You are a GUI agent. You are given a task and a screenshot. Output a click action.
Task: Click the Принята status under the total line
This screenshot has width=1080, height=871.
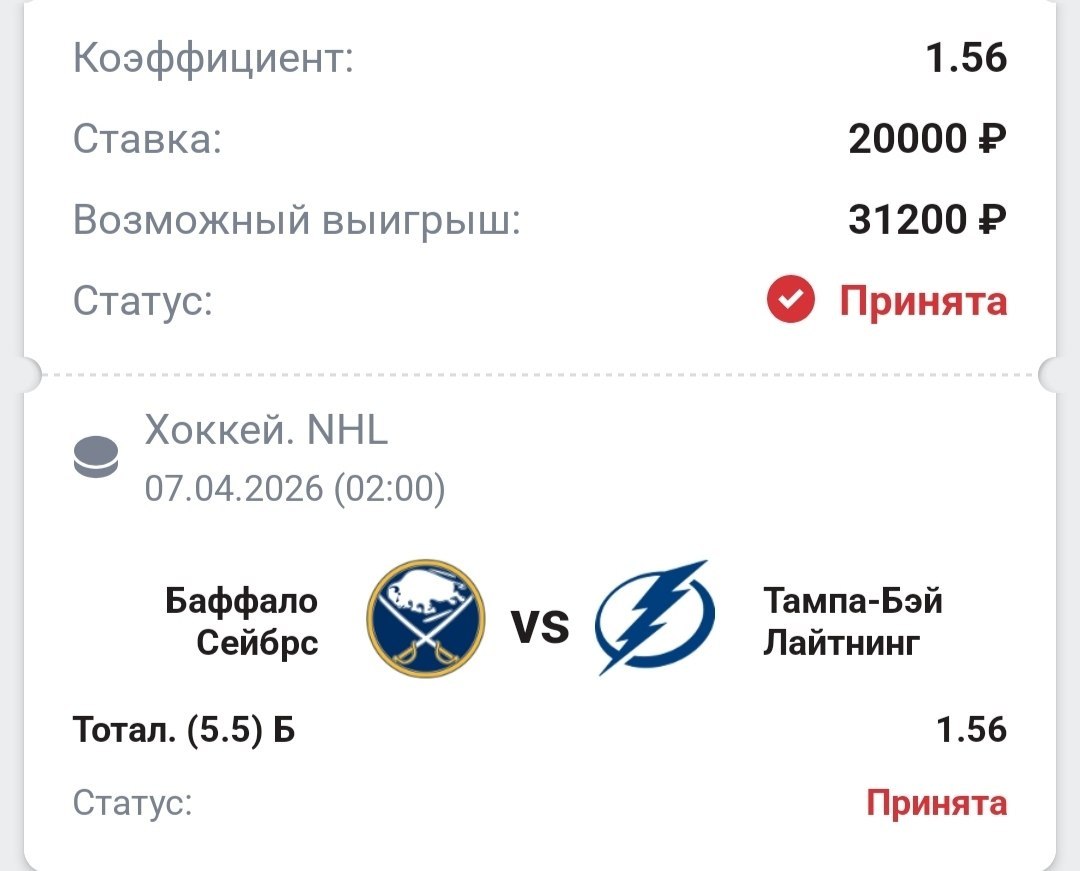point(936,802)
